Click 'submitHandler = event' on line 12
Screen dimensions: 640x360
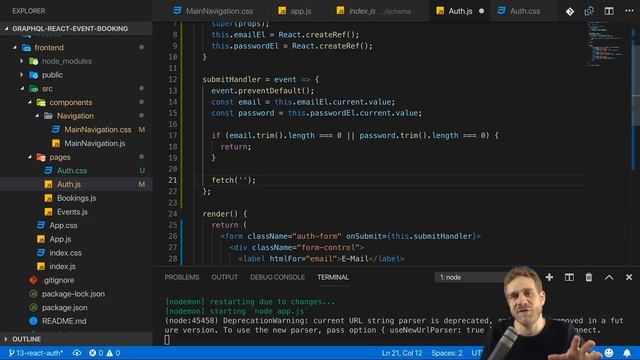(x=249, y=79)
